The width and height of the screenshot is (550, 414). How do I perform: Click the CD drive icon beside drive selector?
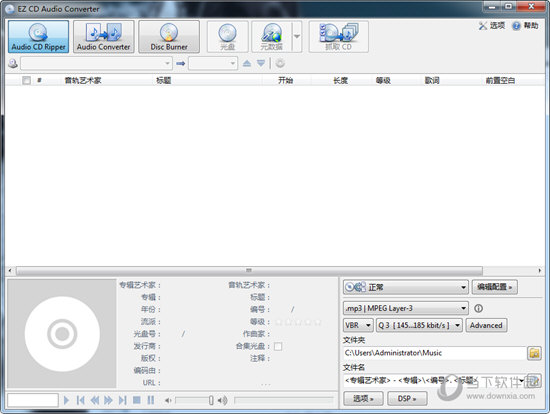click(x=13, y=64)
